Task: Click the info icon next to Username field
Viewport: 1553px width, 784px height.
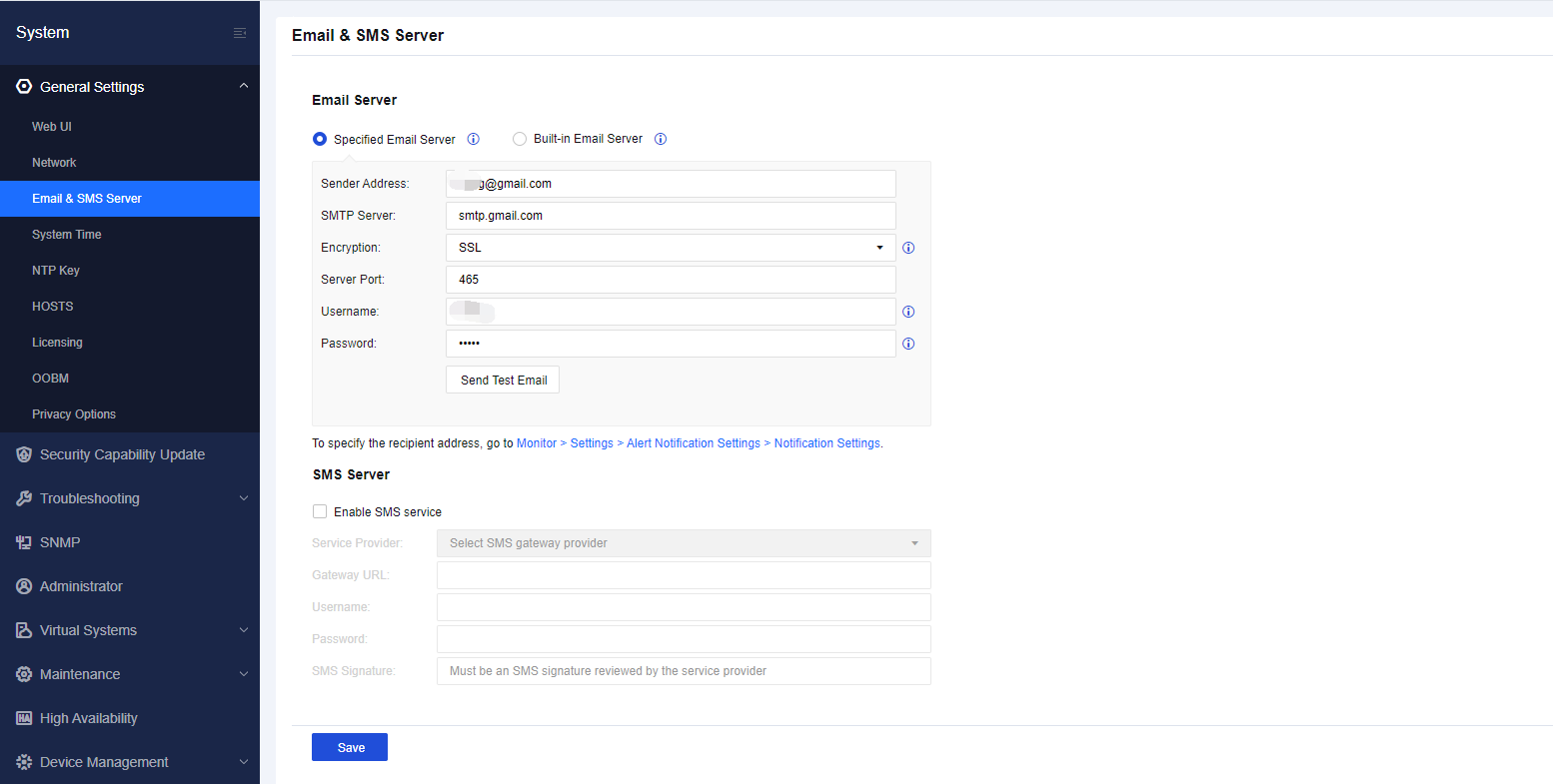Action: [908, 312]
